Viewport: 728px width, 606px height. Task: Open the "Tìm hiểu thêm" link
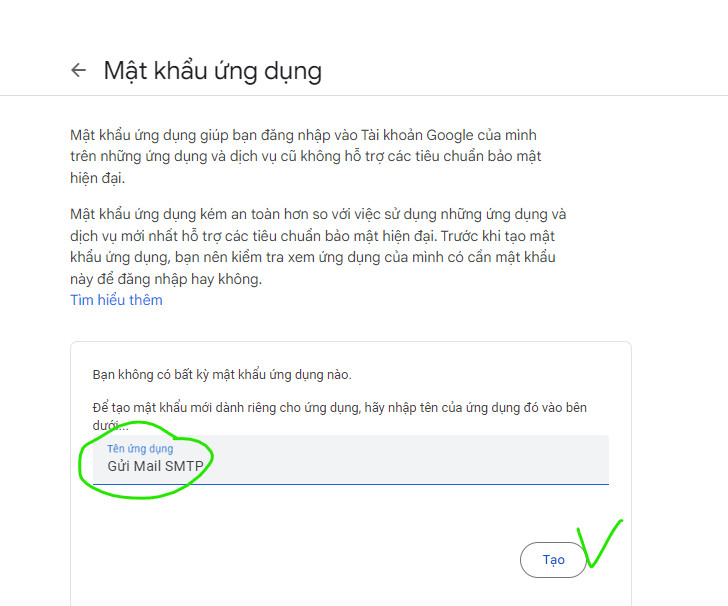click(116, 300)
